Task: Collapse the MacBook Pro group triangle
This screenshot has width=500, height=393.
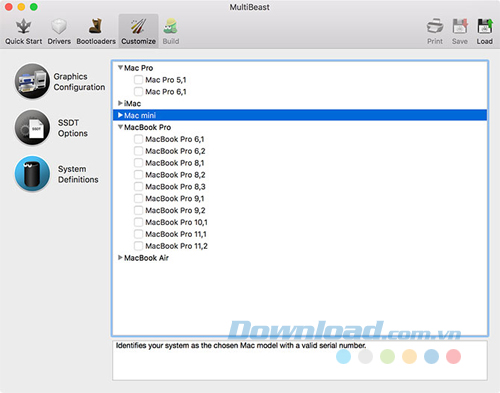Action: click(120, 127)
